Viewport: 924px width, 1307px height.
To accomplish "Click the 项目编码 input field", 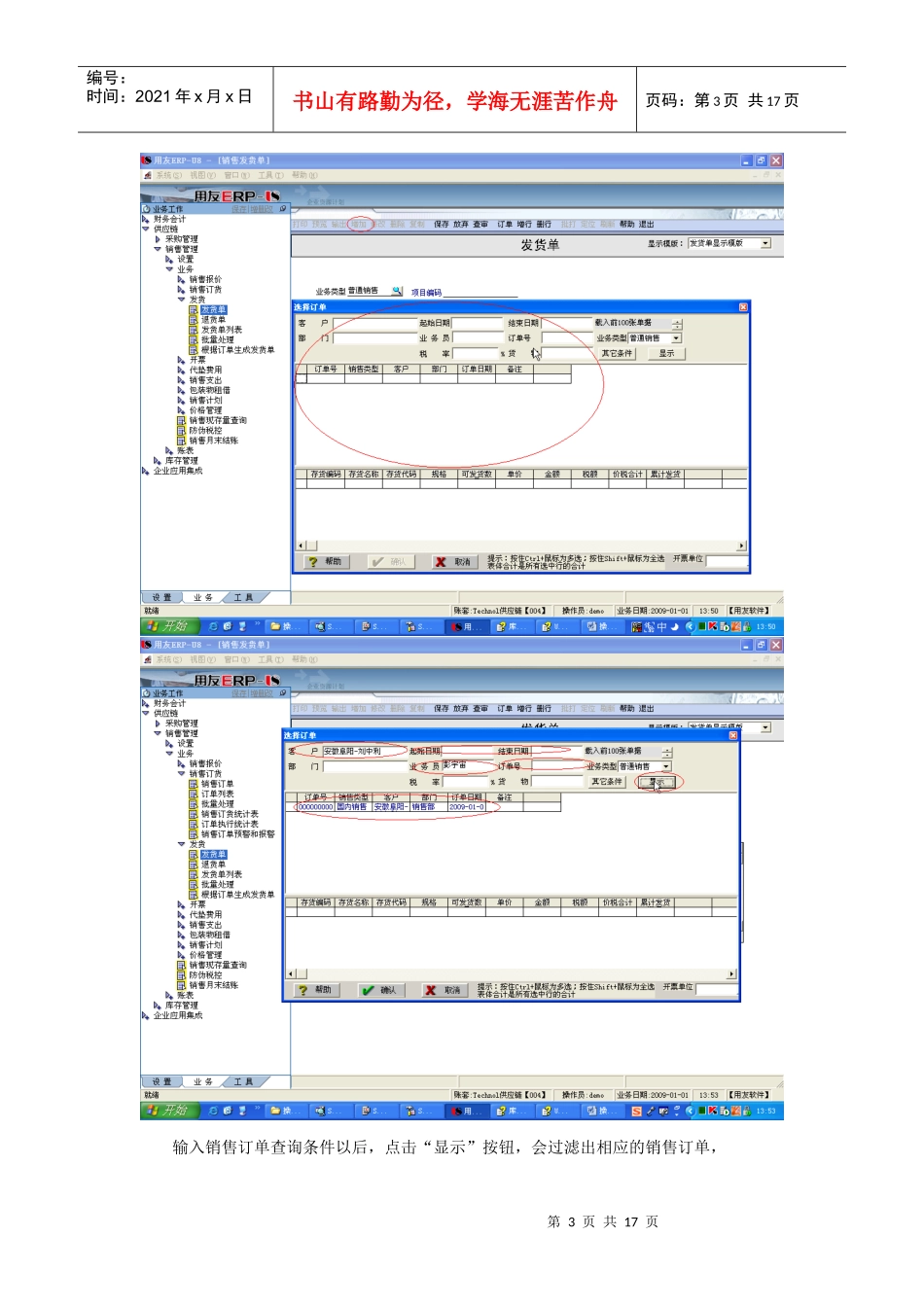I will pyautogui.click(x=481, y=292).
